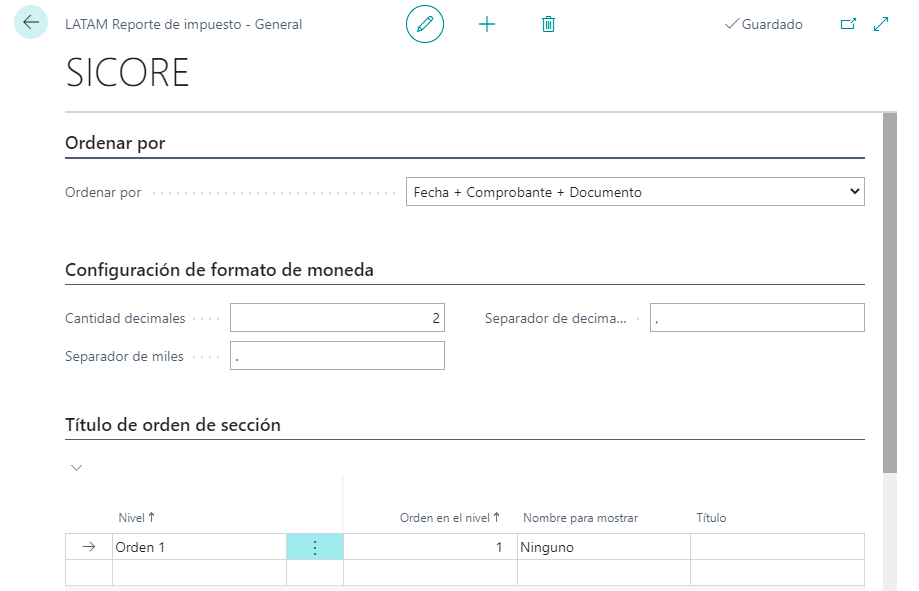Click the Ordenar por section heading
This screenshot has height=591, width=919.
[115, 143]
